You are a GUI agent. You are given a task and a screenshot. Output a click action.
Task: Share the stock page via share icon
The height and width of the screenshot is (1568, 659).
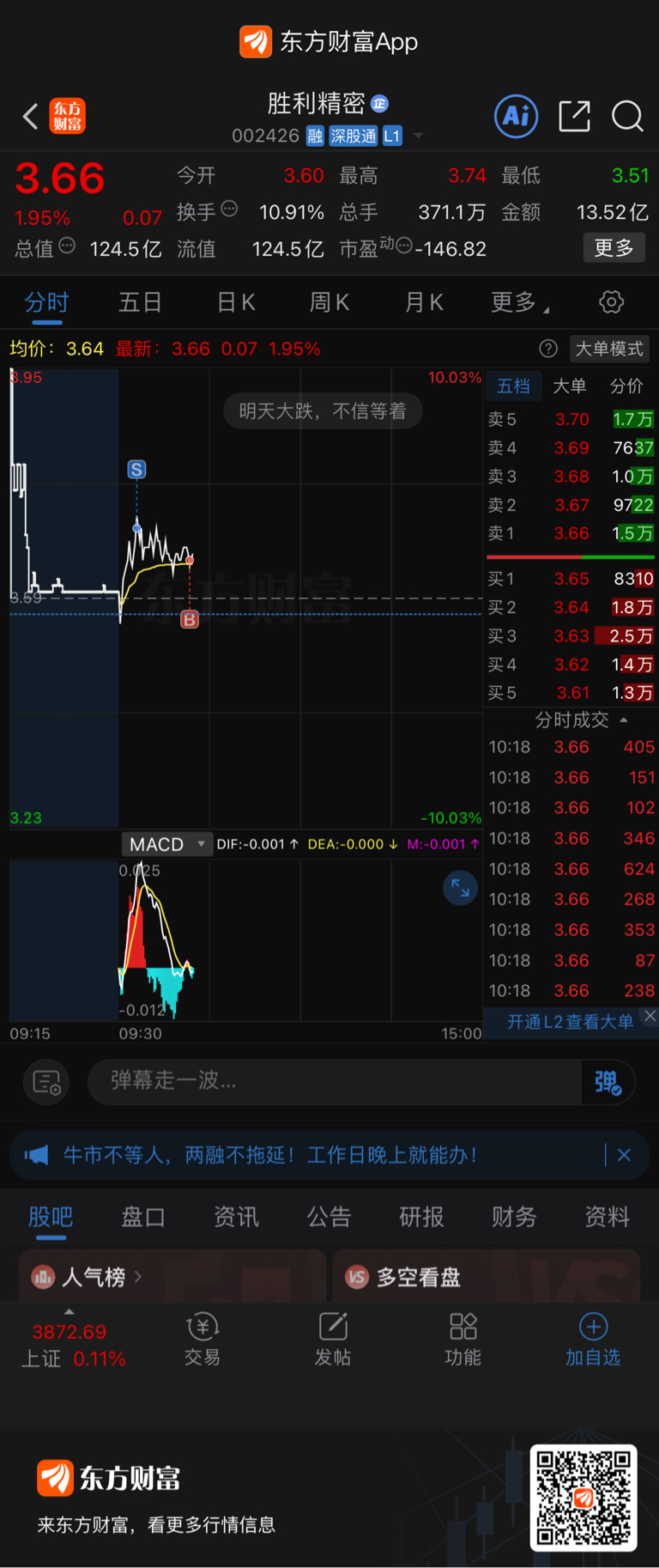point(574,116)
